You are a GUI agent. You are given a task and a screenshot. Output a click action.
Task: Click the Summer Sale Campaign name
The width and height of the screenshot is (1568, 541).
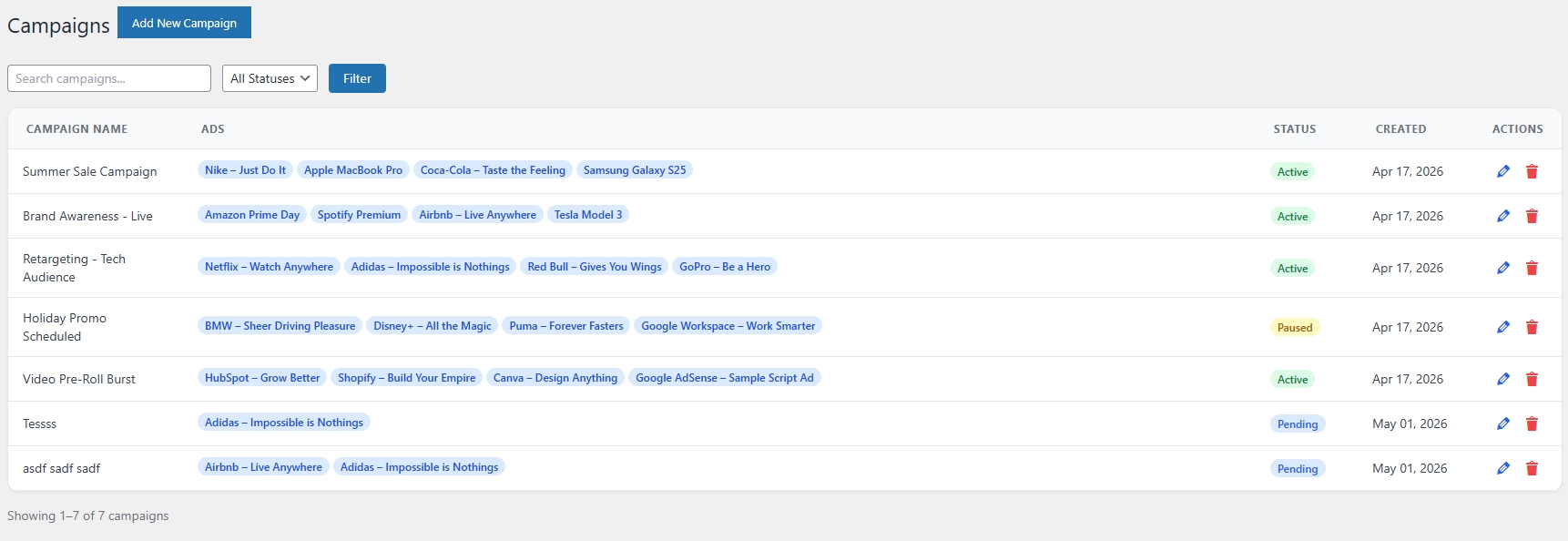click(x=89, y=171)
